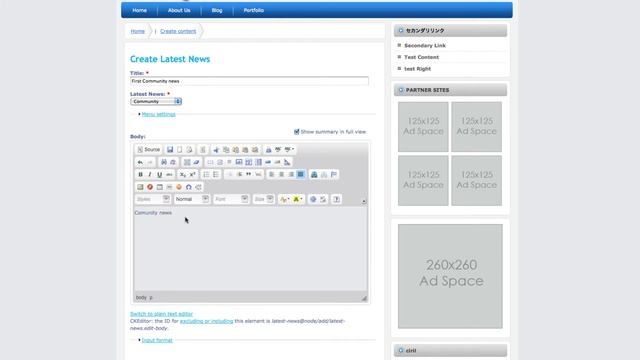Screen dimensions: 640x360
Task: Toggle Bold formatting
Action: (x=140, y=175)
